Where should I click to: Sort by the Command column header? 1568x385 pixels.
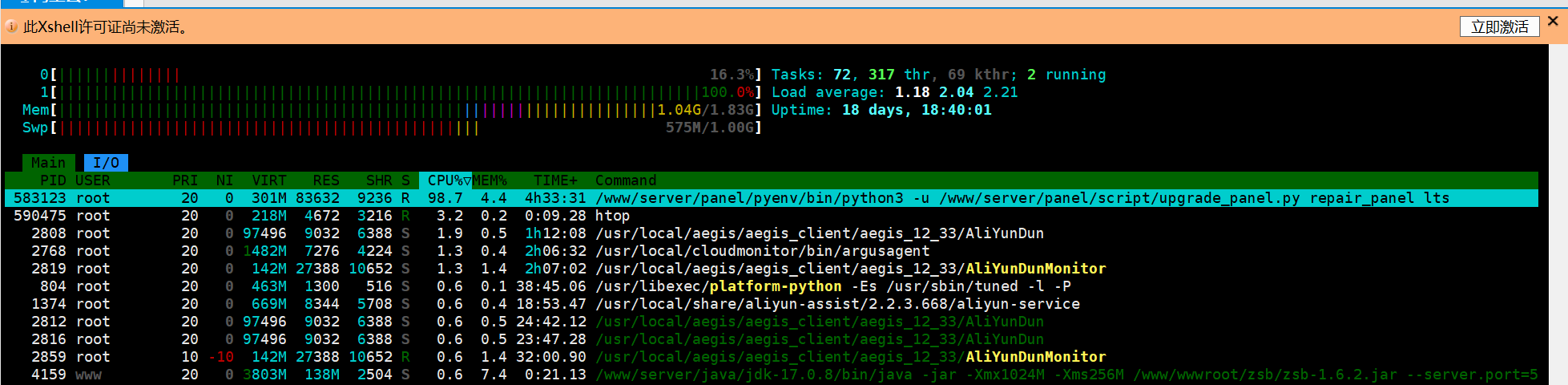[x=626, y=180]
